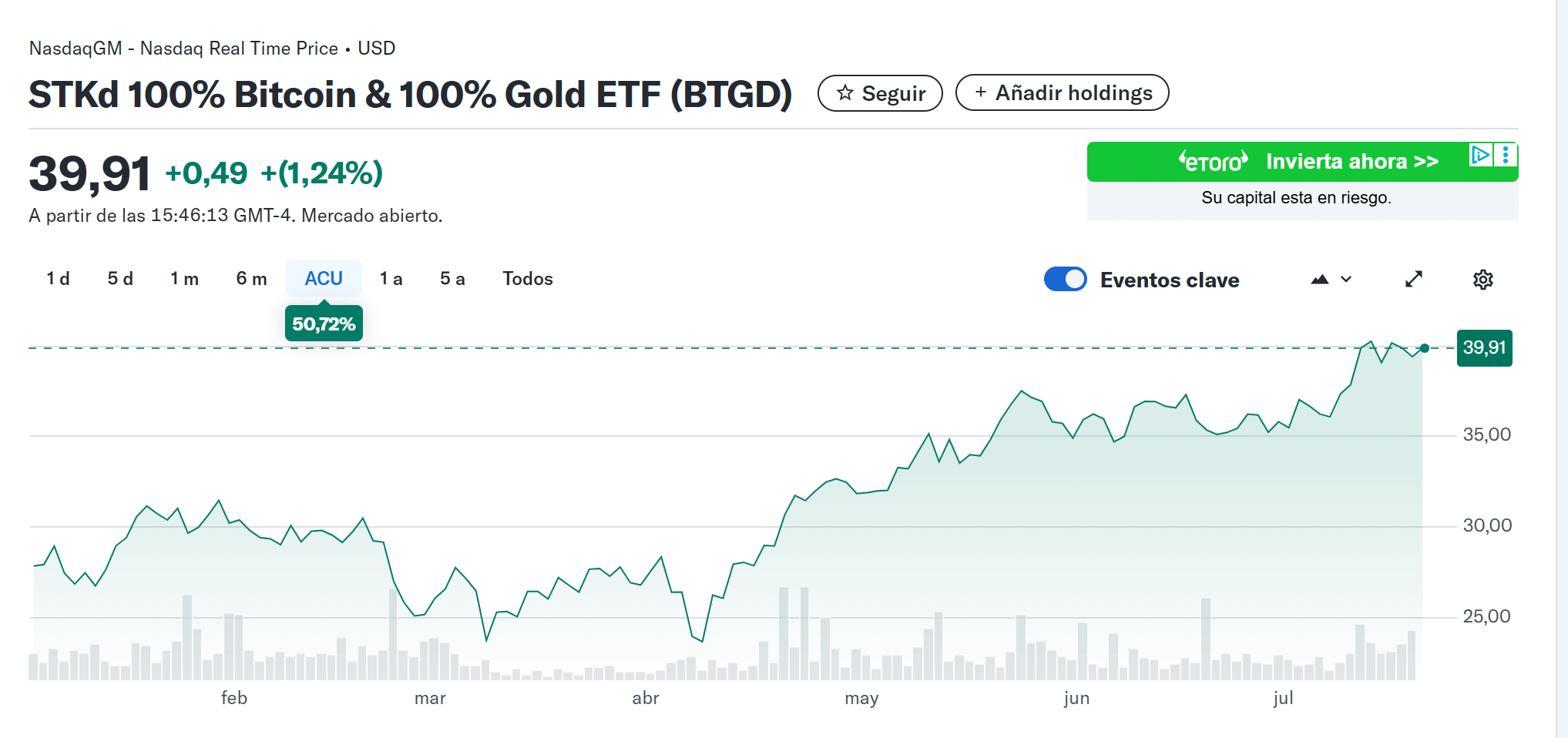Select the 1 m time range
The width and height of the screenshot is (1568, 738).
(x=184, y=279)
